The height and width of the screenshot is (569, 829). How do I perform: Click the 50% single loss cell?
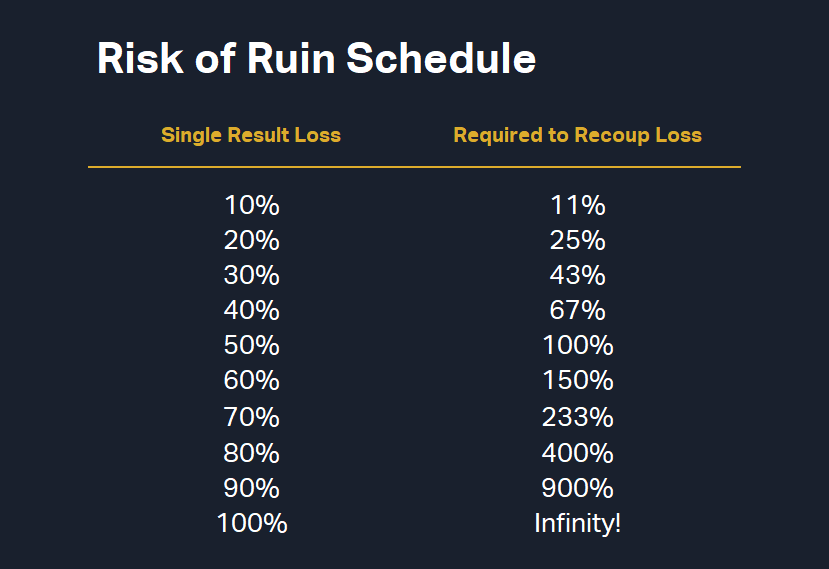click(x=251, y=346)
